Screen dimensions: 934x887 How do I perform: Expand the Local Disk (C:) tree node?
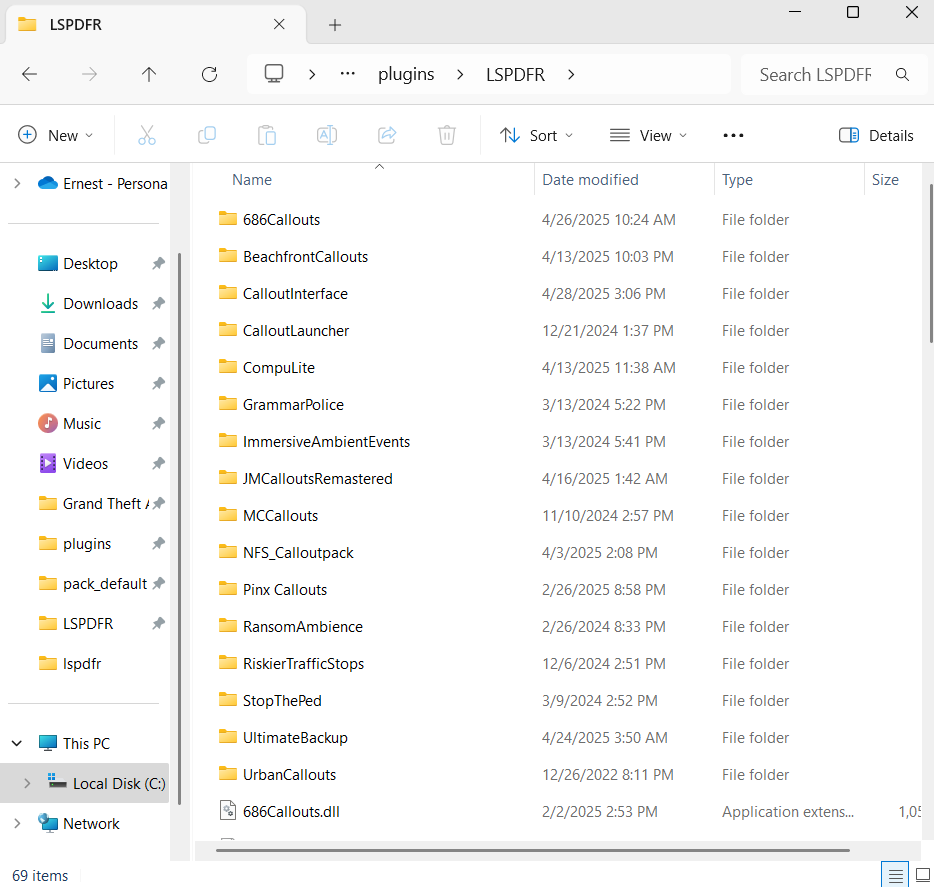pyautogui.click(x=27, y=784)
